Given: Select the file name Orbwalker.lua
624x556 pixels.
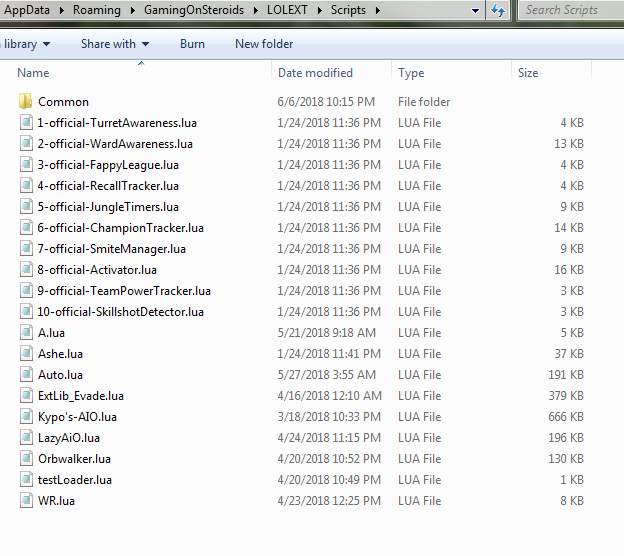Looking at the screenshot, I should coord(74,459).
